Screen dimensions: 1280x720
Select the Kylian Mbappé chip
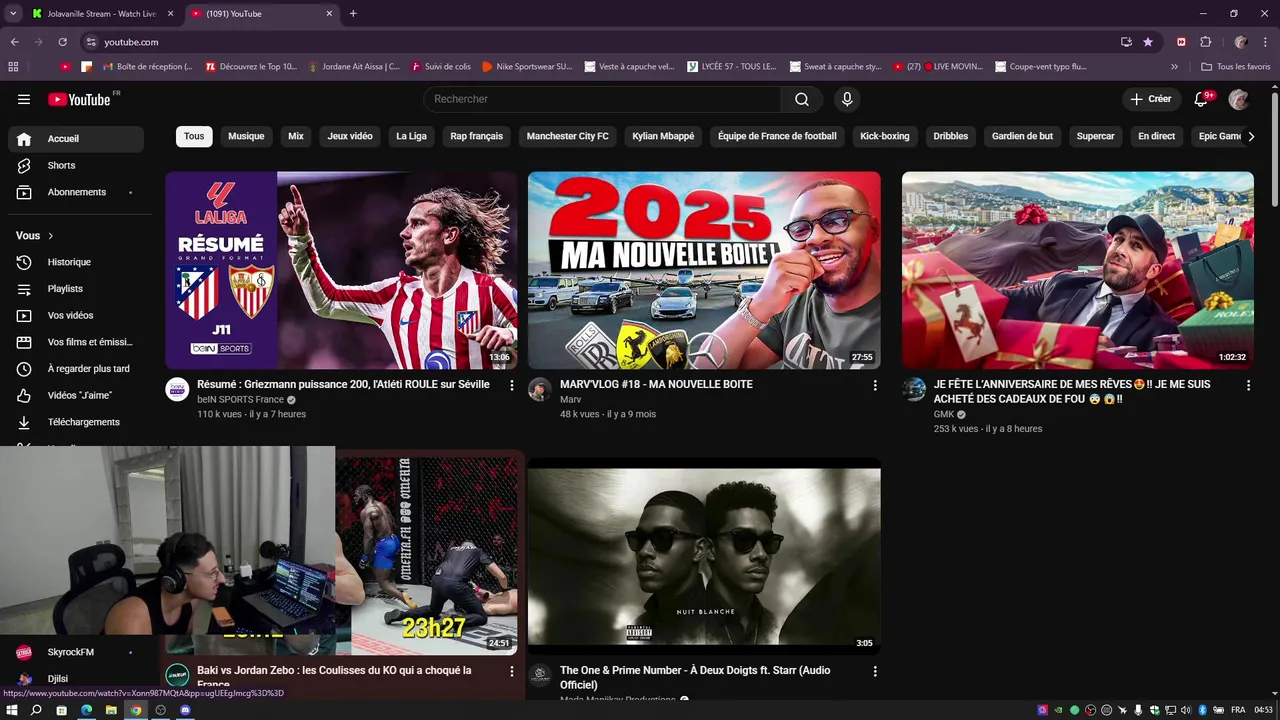(x=663, y=136)
